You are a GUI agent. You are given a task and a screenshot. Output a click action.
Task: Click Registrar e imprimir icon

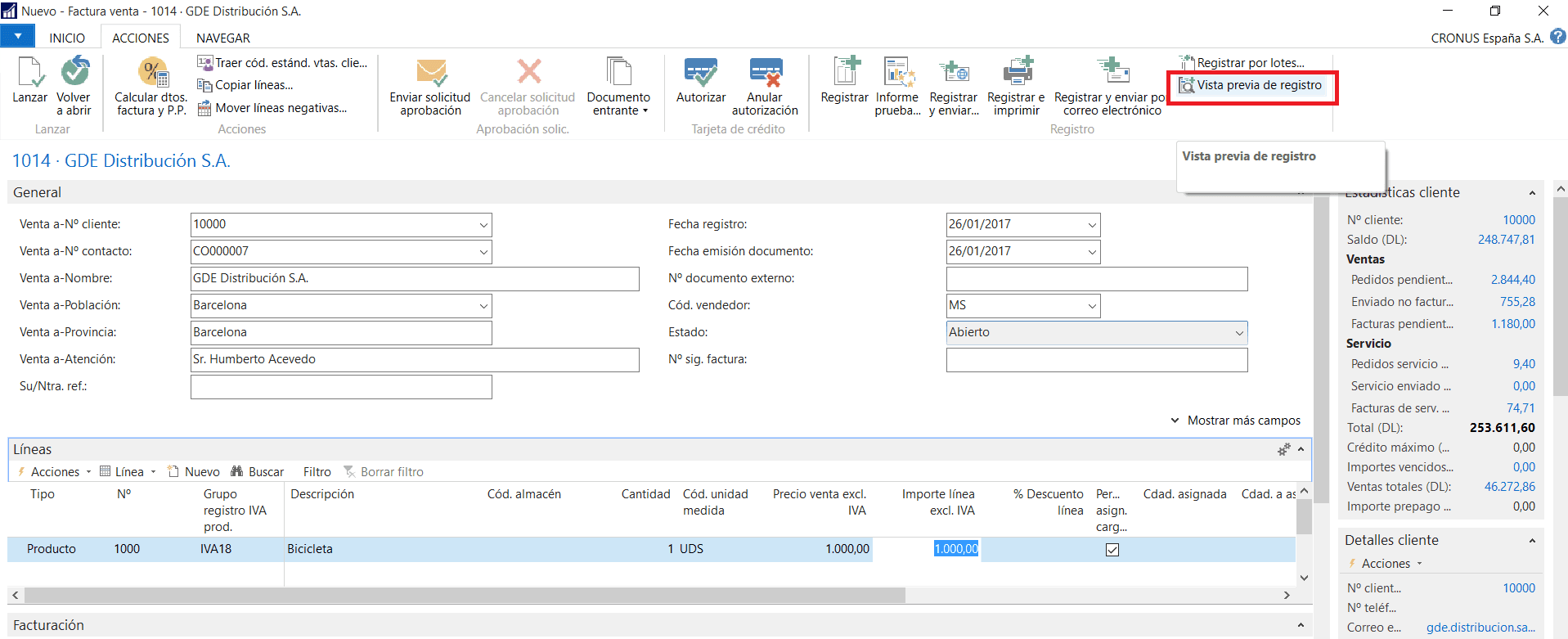[x=1018, y=71]
